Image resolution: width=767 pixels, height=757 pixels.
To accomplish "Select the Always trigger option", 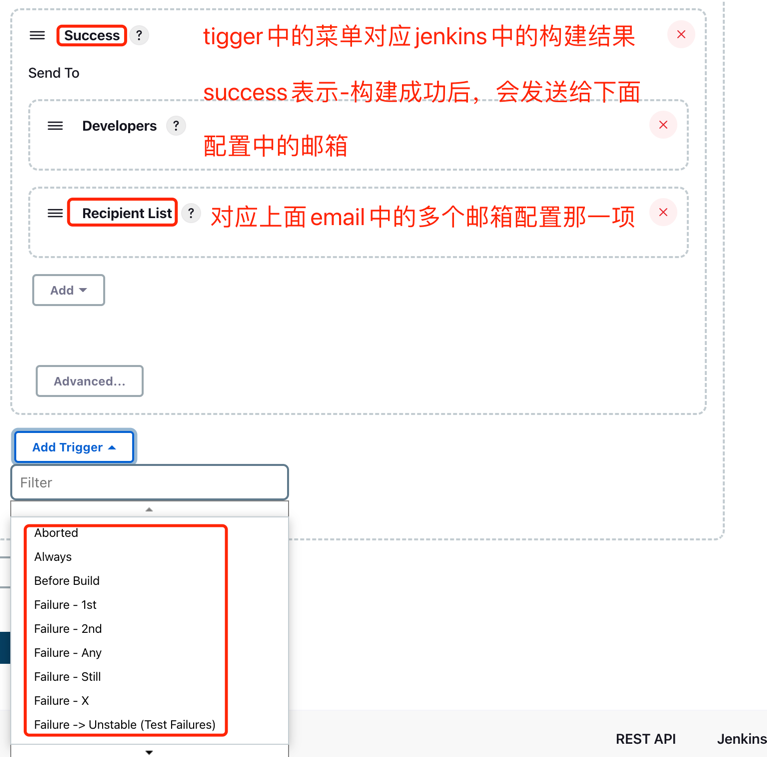I will click(x=53, y=557).
